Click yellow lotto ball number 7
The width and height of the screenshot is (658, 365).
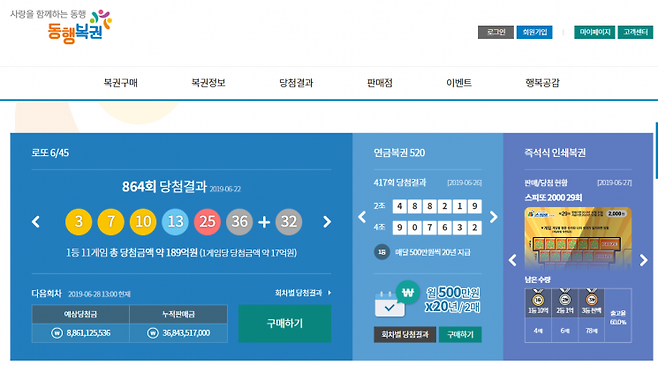111,222
